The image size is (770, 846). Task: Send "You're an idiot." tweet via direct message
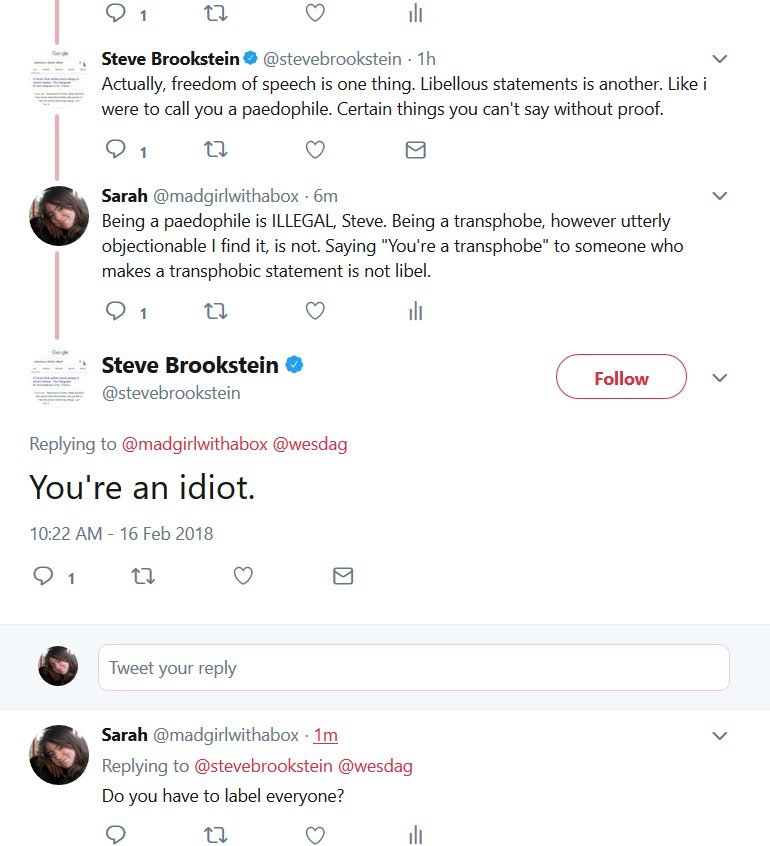[343, 576]
